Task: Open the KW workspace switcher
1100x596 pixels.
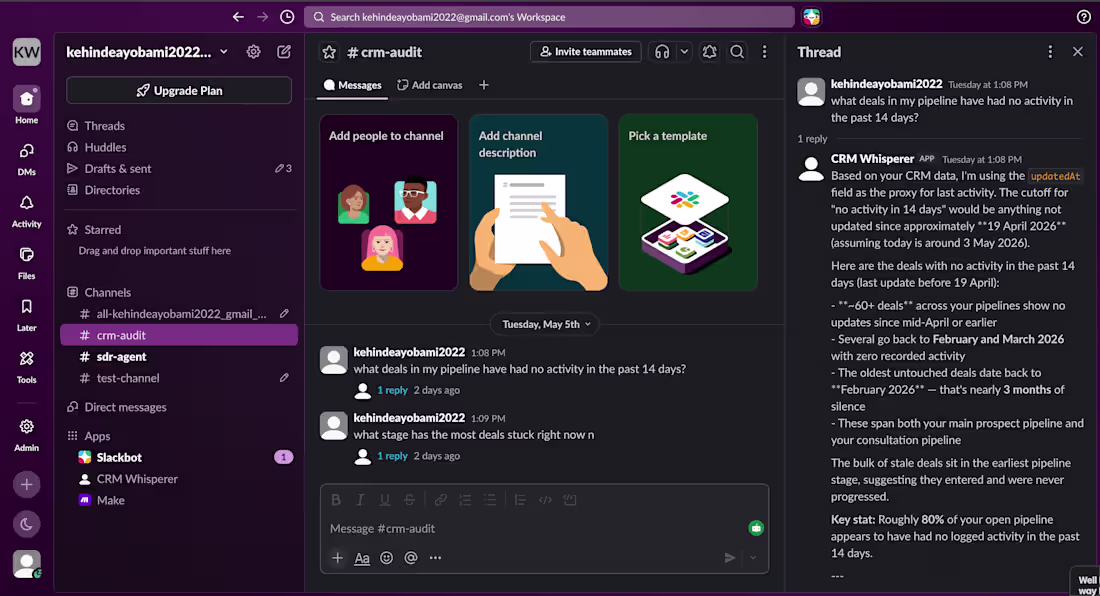Action: tap(27, 52)
